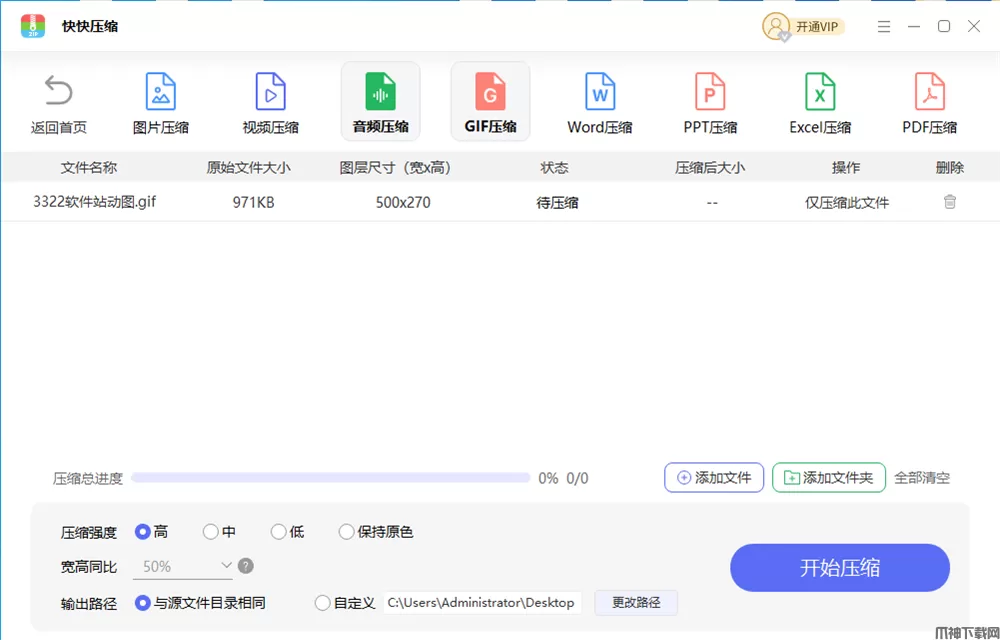
Task: Select custom (自定义) output path radio
Action: [x=322, y=603]
